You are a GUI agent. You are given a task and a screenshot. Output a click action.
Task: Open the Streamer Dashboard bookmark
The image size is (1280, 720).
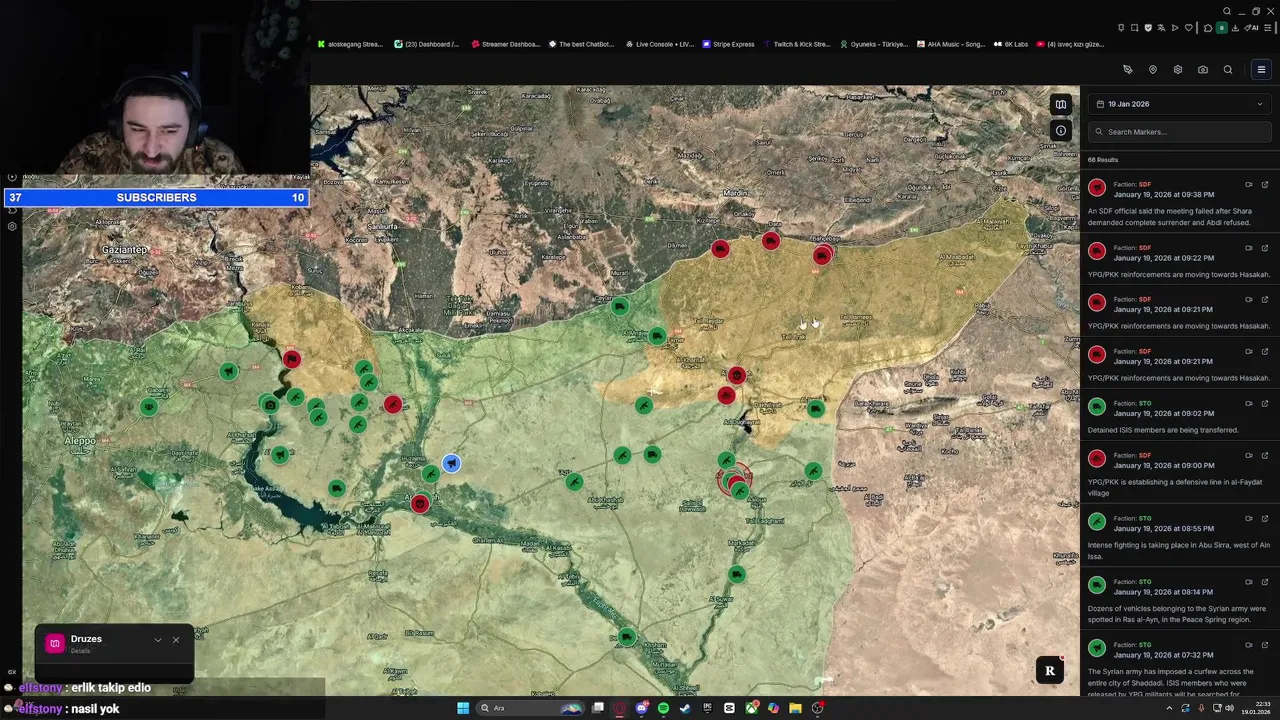tap(505, 44)
